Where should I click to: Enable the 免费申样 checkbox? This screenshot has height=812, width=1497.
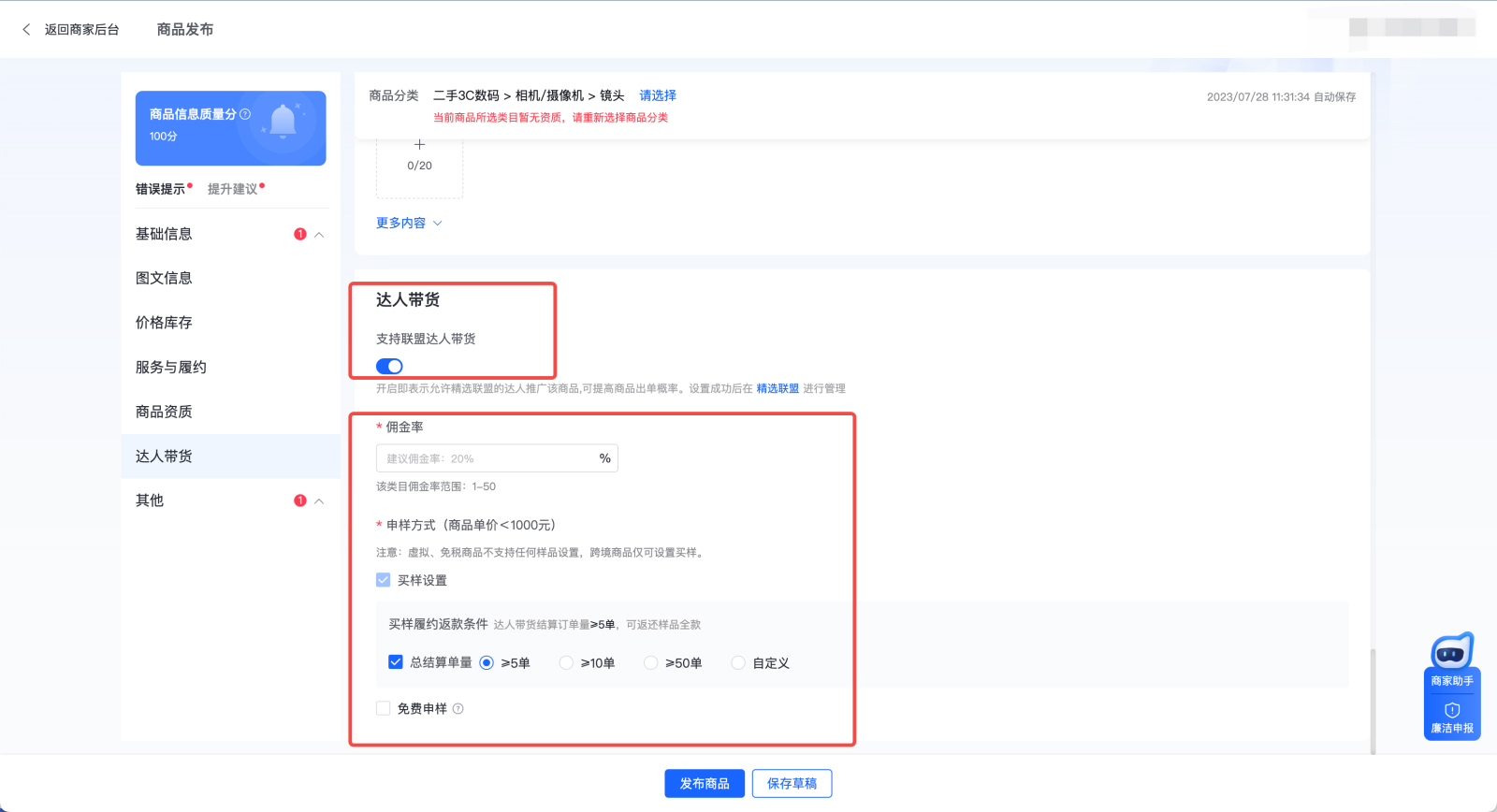[x=383, y=708]
